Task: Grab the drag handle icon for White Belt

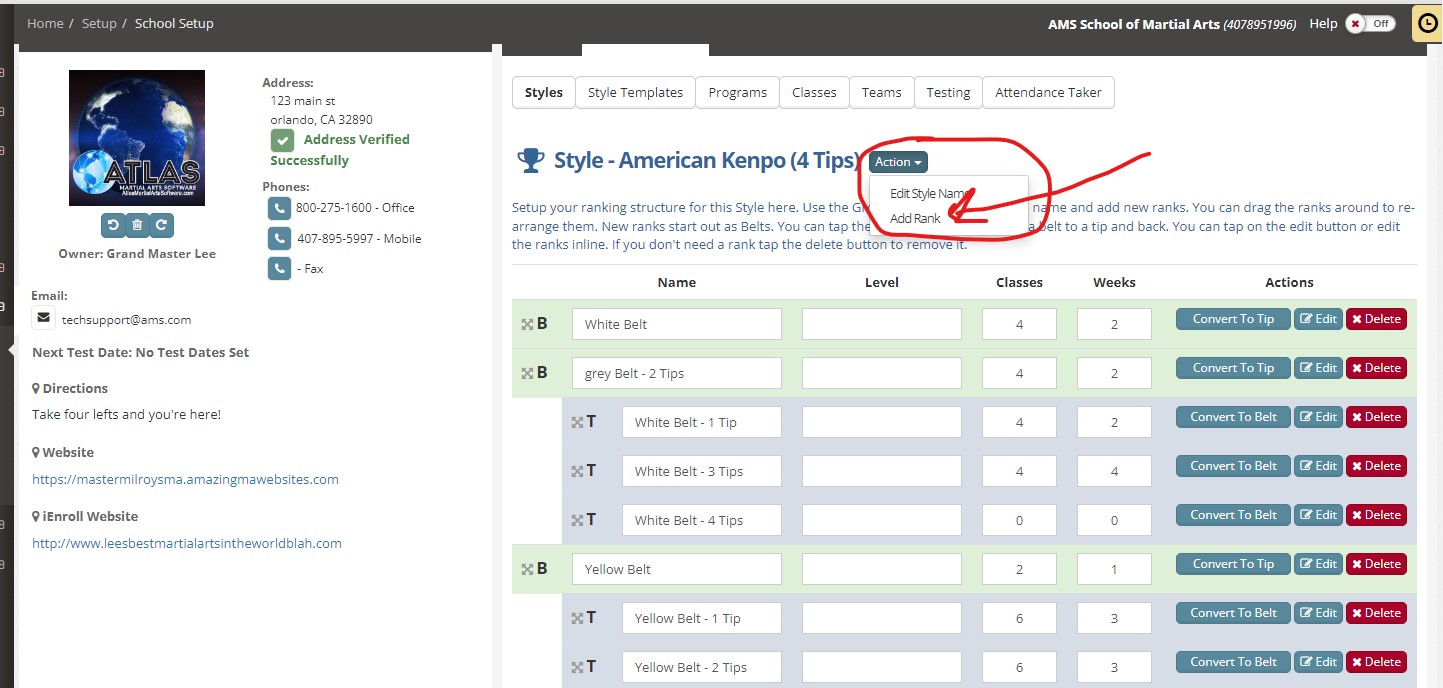Action: point(527,324)
